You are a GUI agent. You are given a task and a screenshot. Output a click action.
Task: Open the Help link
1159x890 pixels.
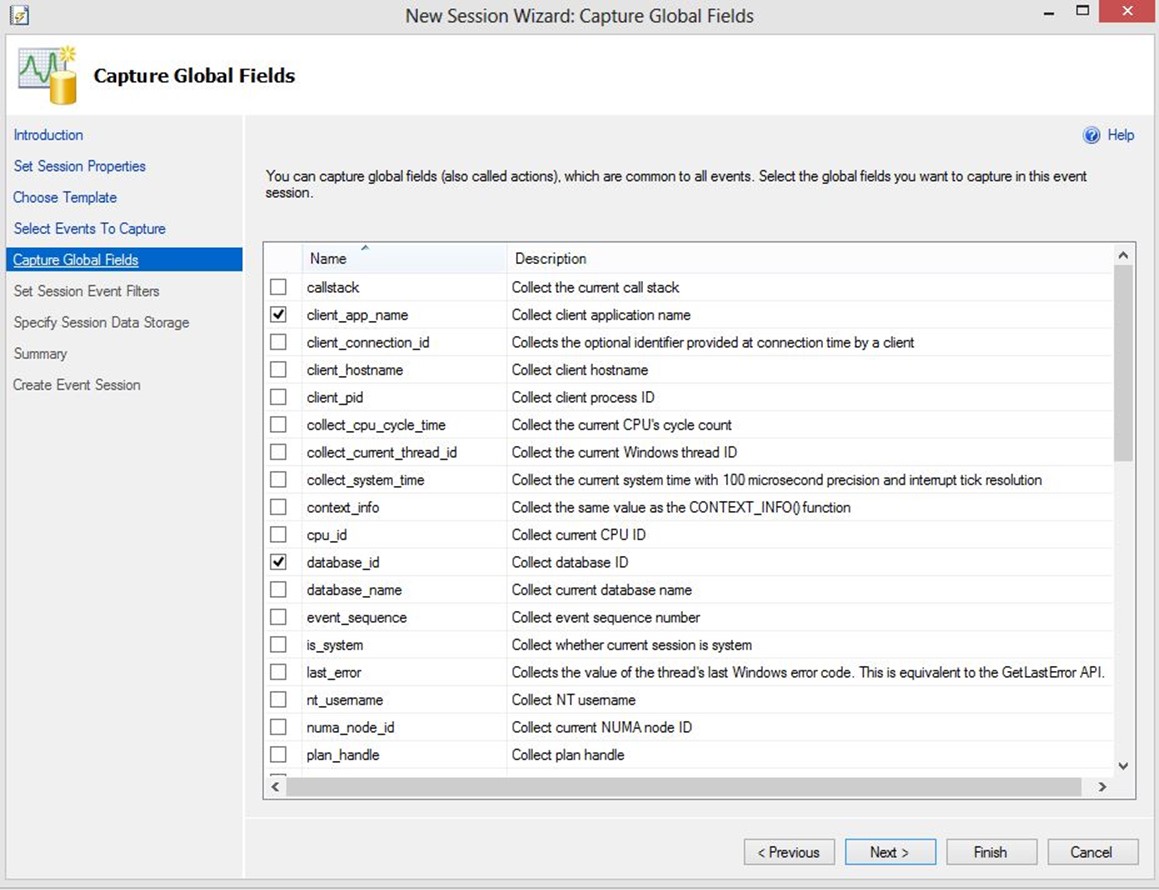coord(1121,135)
